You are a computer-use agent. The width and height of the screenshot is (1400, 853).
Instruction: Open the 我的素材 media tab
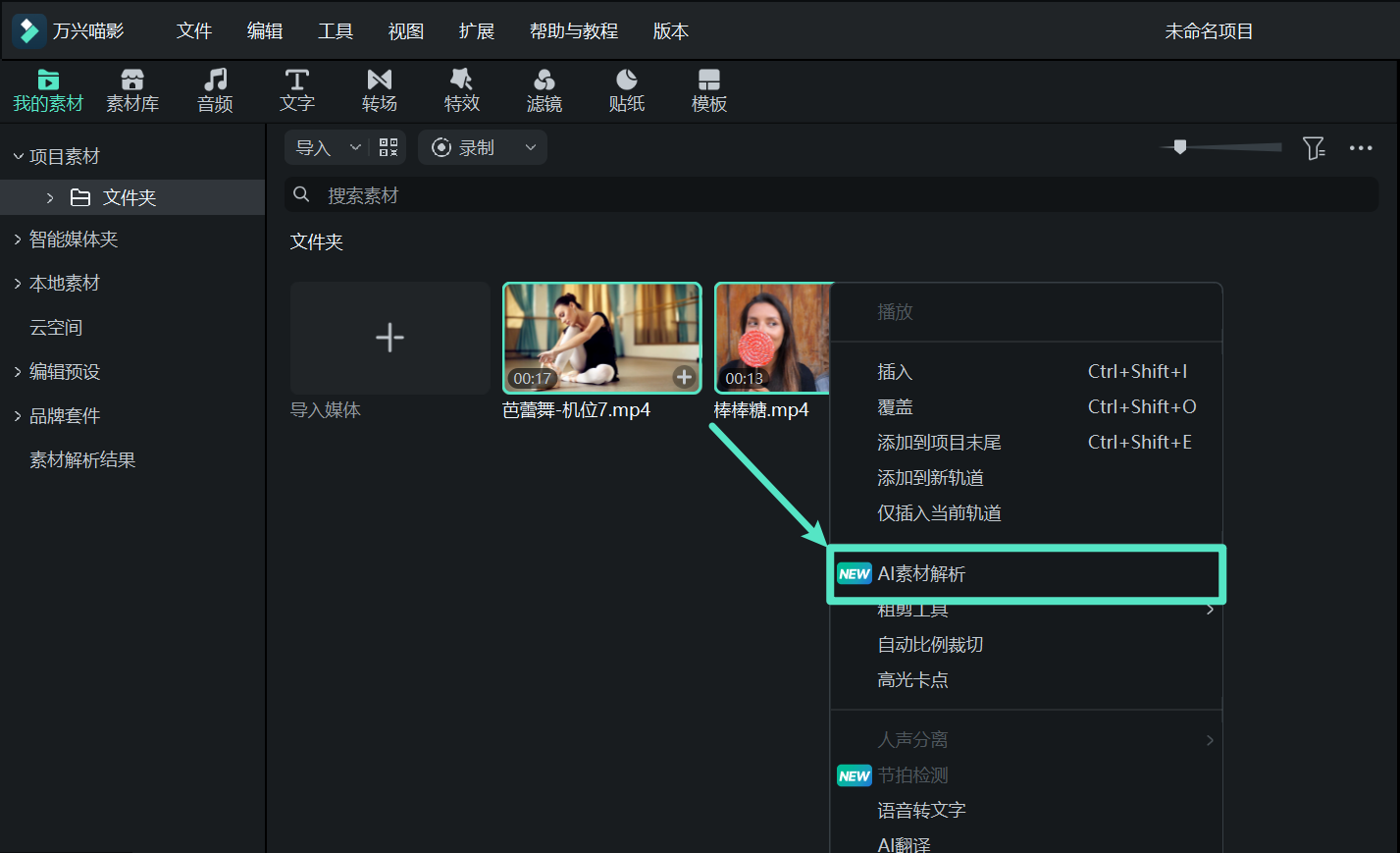pos(48,91)
